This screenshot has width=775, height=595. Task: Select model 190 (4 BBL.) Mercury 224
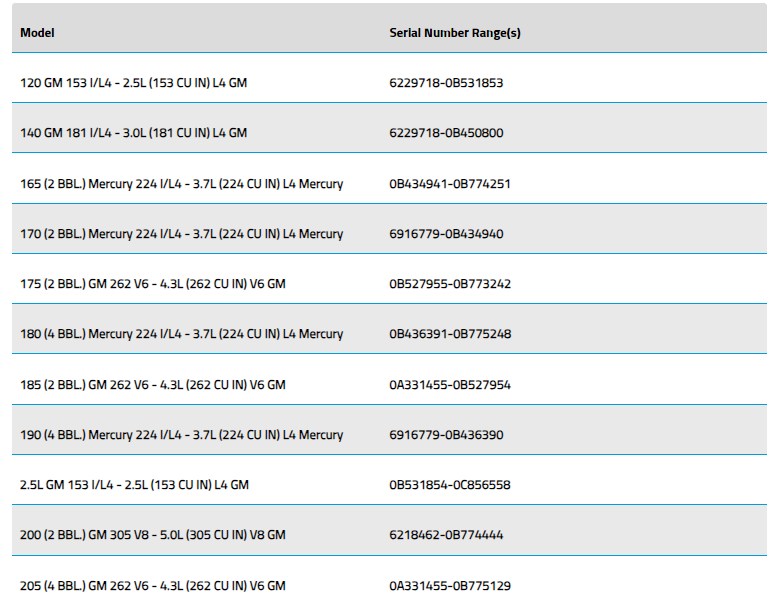pos(181,434)
